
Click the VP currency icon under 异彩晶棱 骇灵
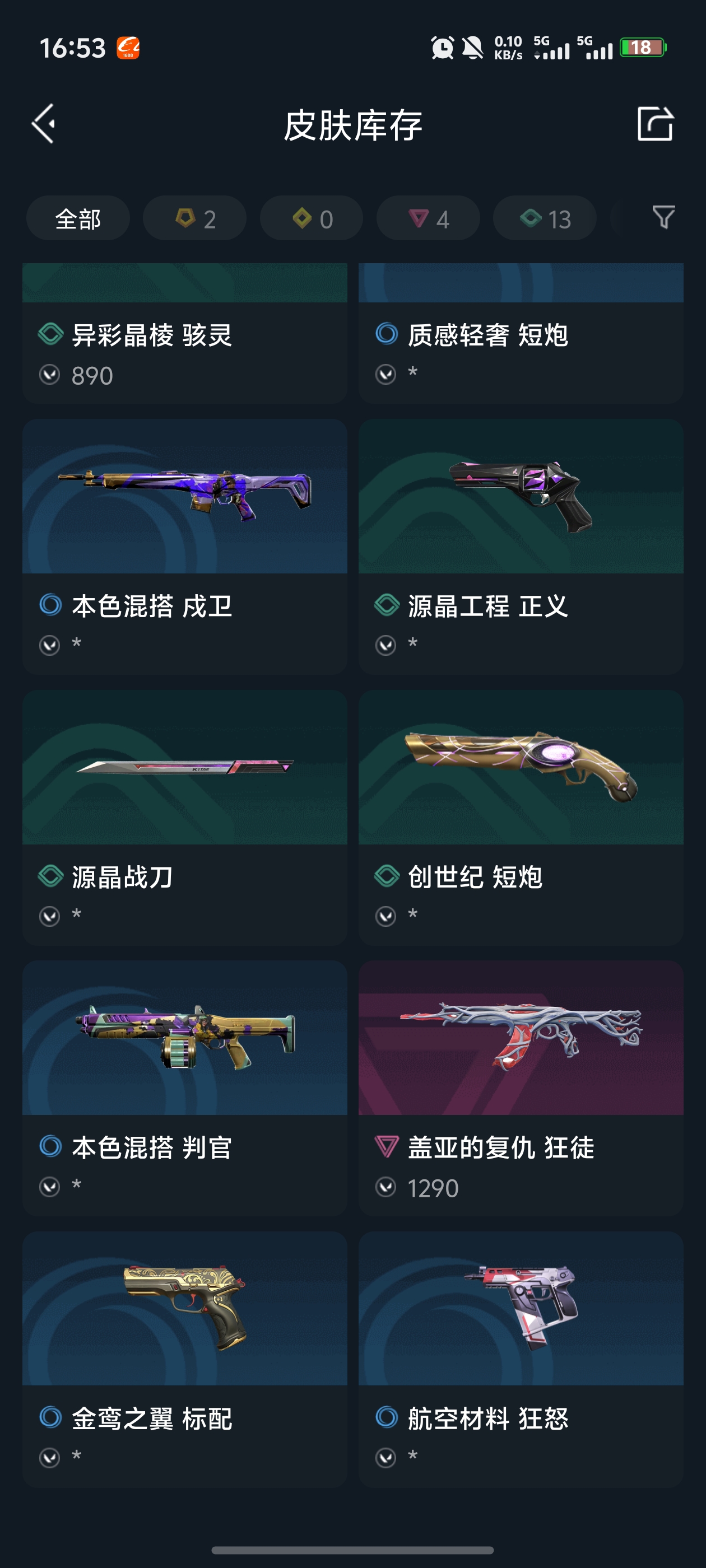(50, 375)
